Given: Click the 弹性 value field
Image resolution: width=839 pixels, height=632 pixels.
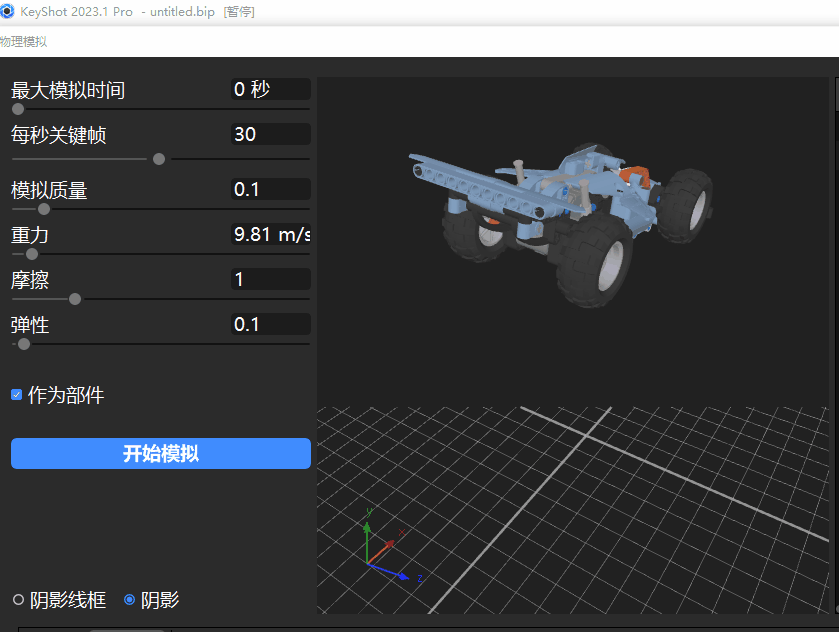Looking at the screenshot, I should tap(271, 324).
